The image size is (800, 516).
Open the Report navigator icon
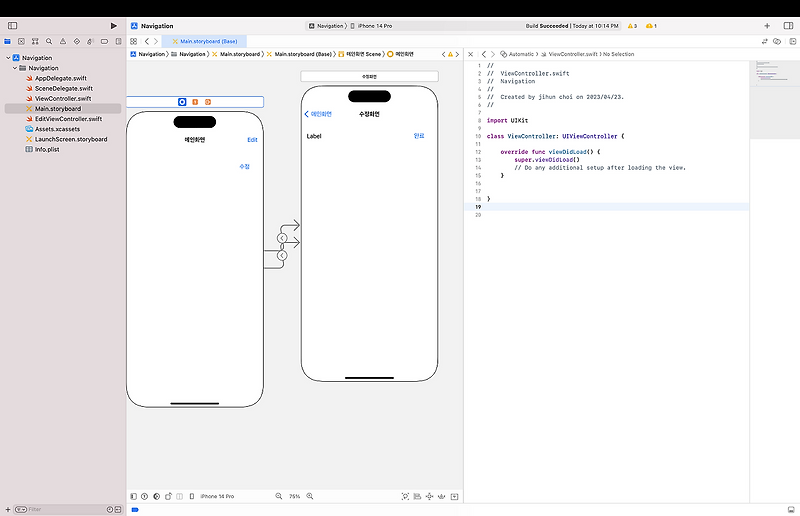tap(118, 41)
